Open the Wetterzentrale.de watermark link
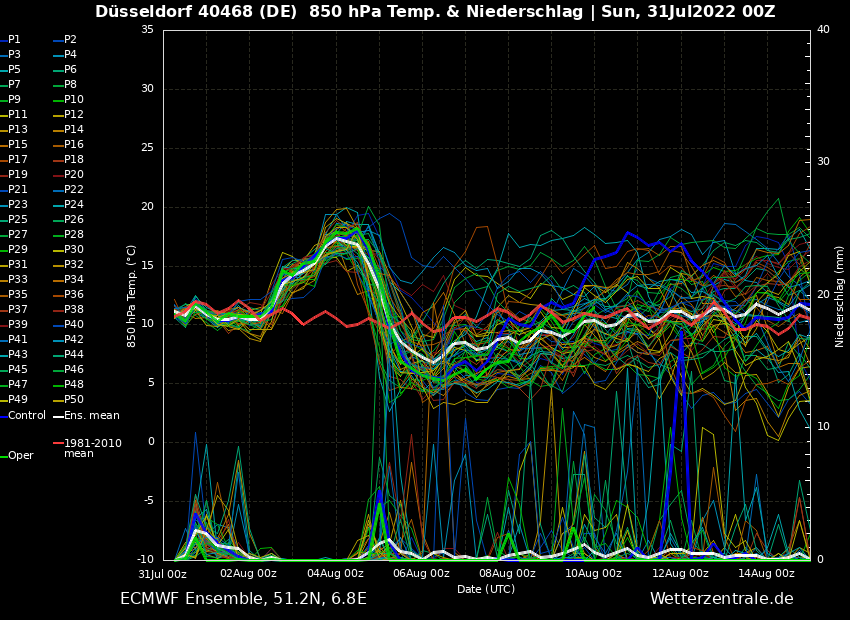Viewport: 850px width, 620px height. (x=721, y=599)
